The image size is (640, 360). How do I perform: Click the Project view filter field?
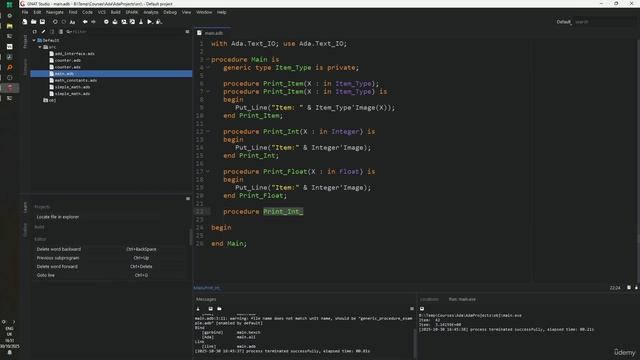(x=127, y=31)
